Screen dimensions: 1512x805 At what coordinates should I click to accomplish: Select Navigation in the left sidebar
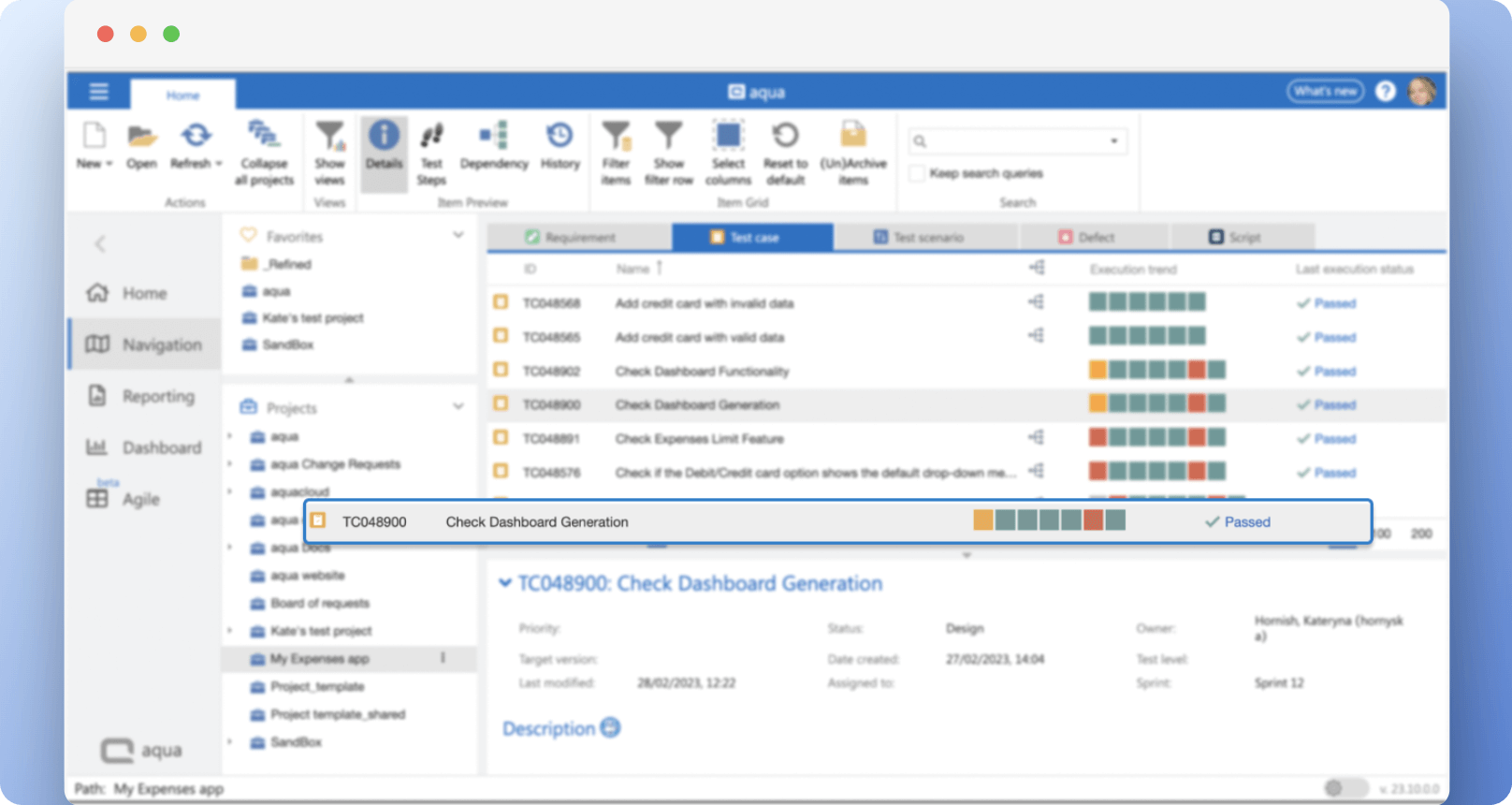[143, 344]
